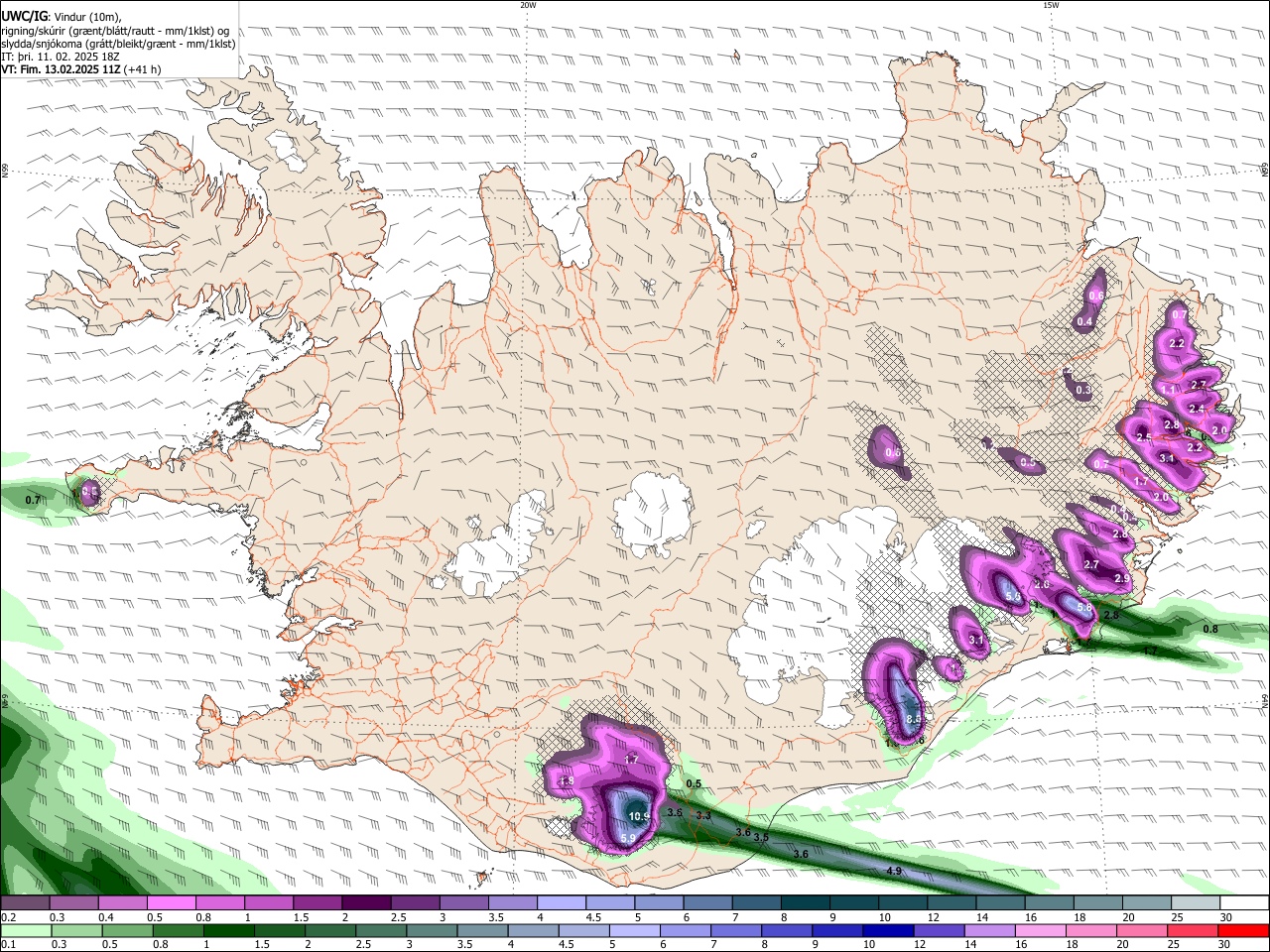Click the 3.3 rain value label
This screenshot has width=1270, height=952.
[x=703, y=815]
